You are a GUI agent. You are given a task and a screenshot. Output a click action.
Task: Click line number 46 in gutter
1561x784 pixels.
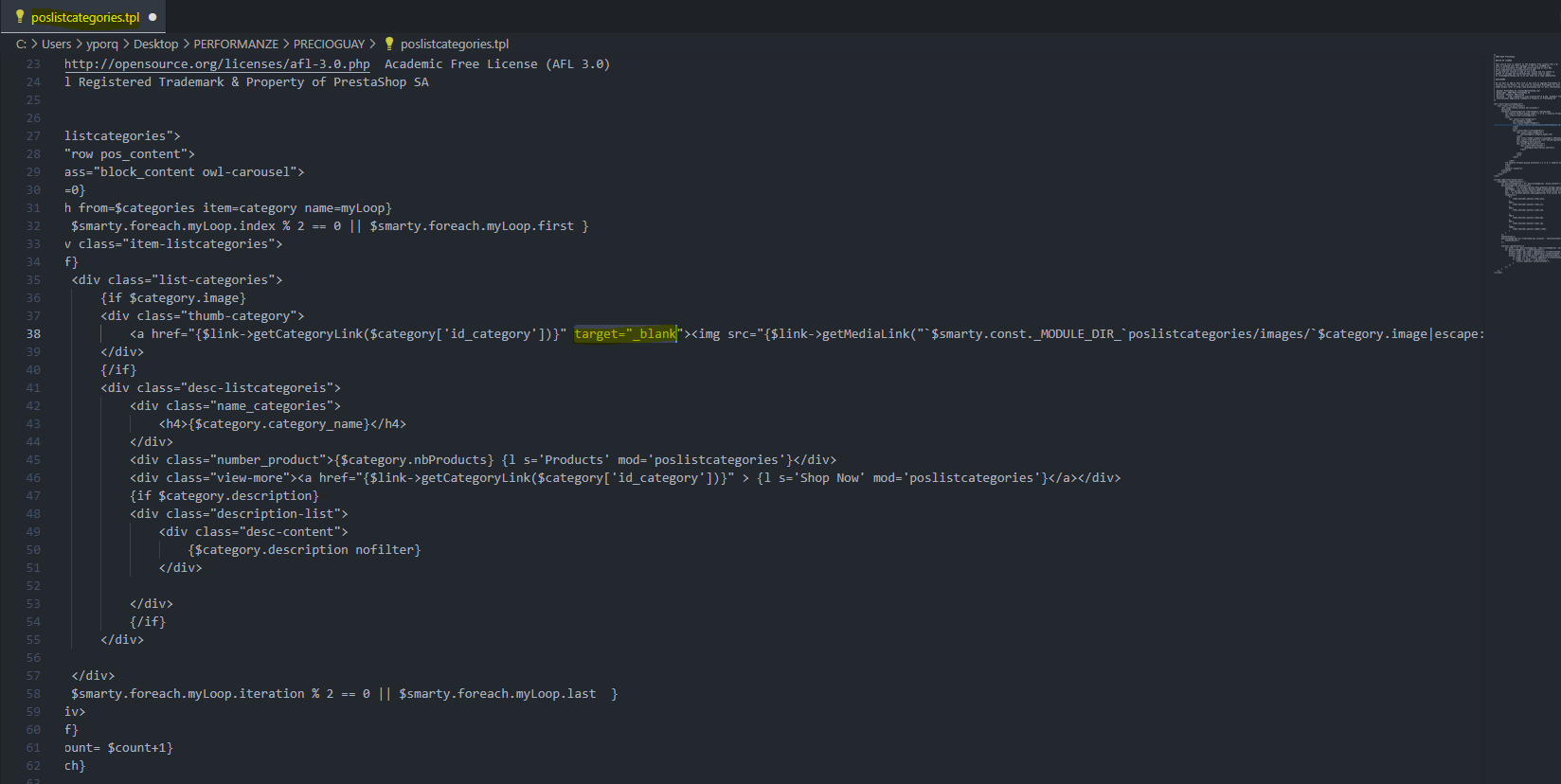[33, 478]
